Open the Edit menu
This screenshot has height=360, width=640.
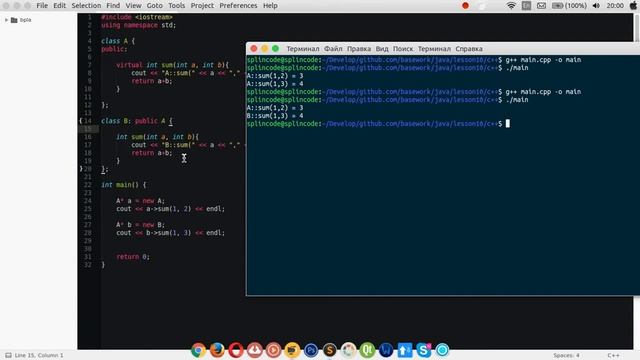pos(60,6)
